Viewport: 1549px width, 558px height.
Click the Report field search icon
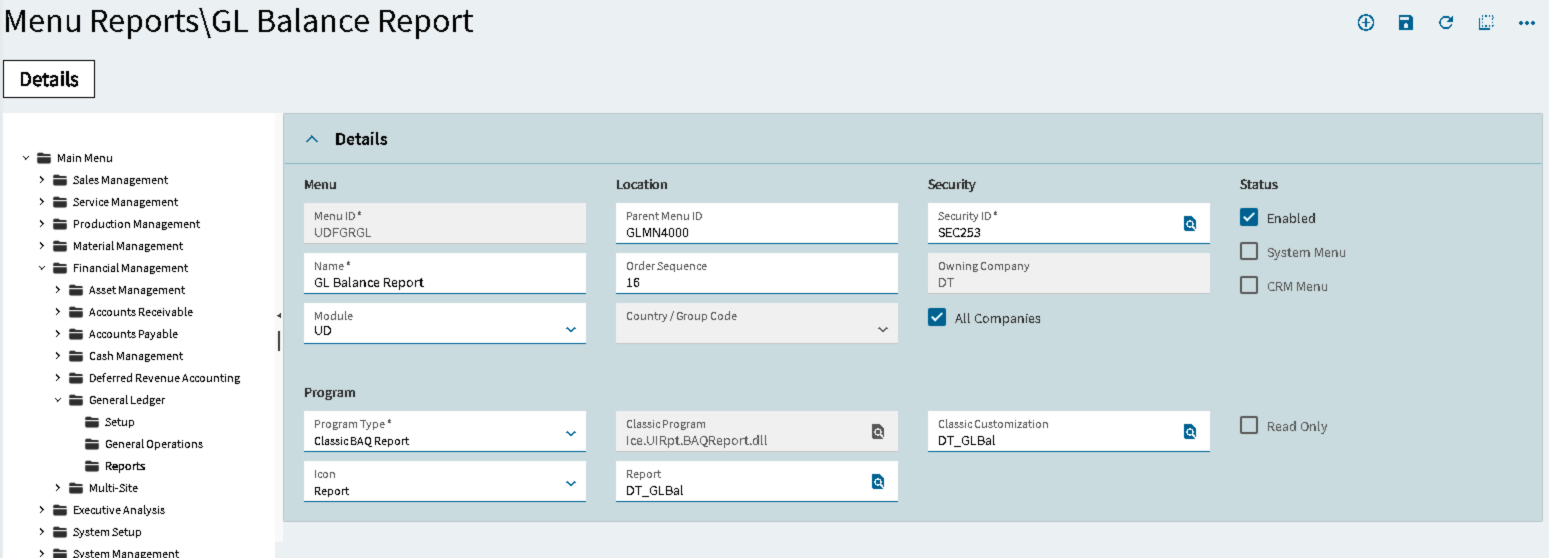(x=878, y=482)
